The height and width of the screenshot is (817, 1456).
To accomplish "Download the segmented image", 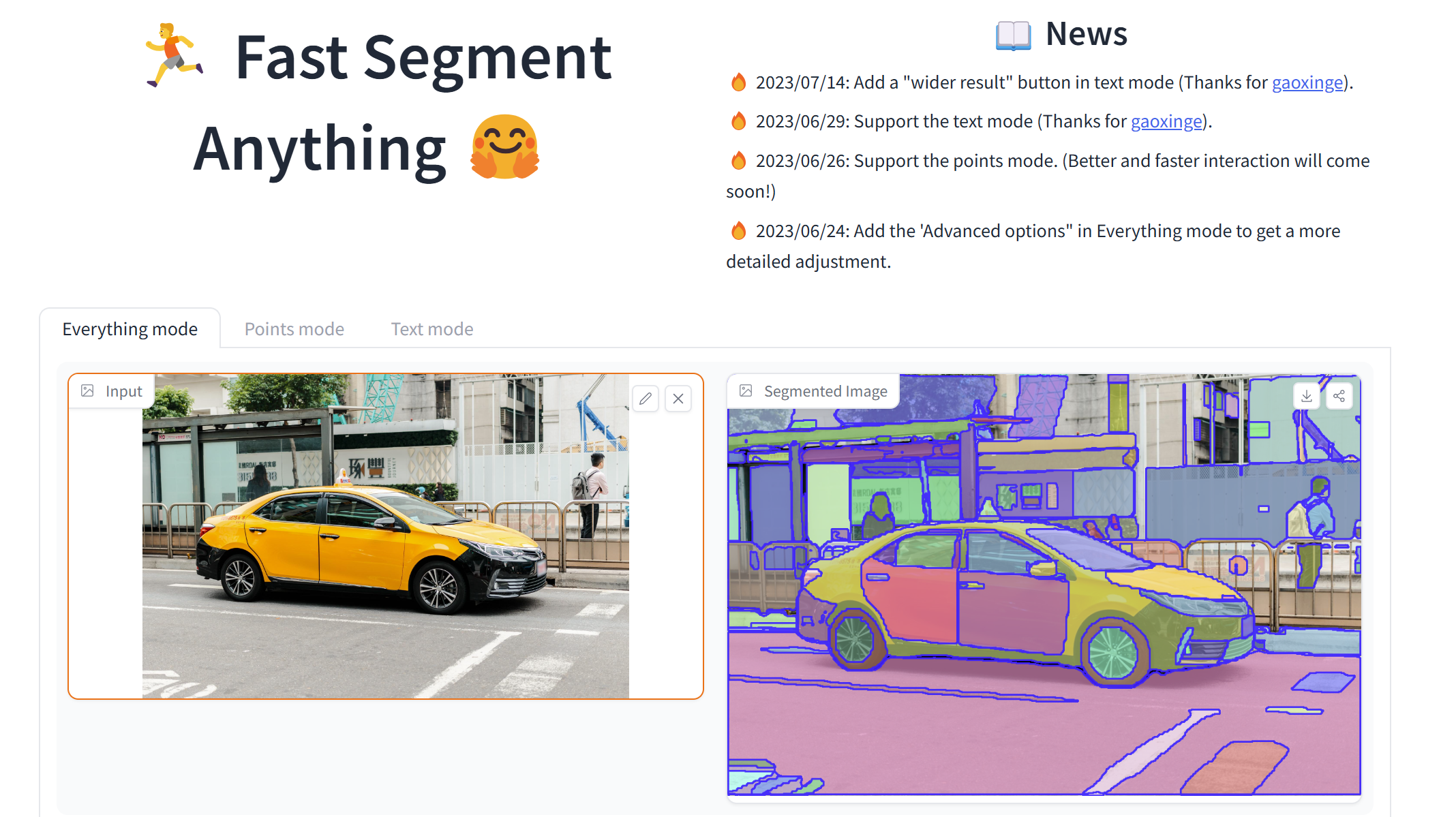I will 1306,396.
